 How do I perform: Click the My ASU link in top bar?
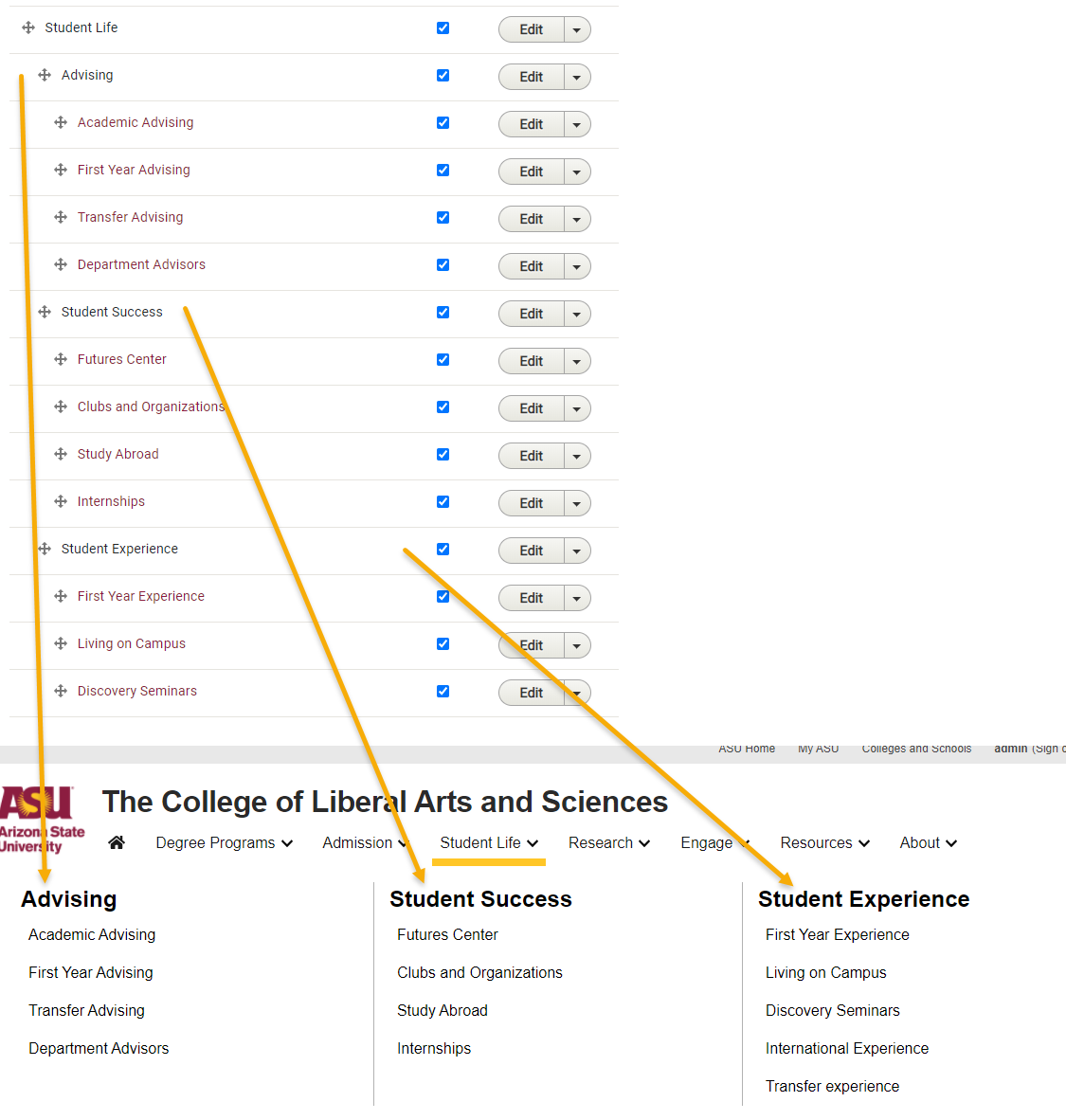pyautogui.click(x=818, y=748)
